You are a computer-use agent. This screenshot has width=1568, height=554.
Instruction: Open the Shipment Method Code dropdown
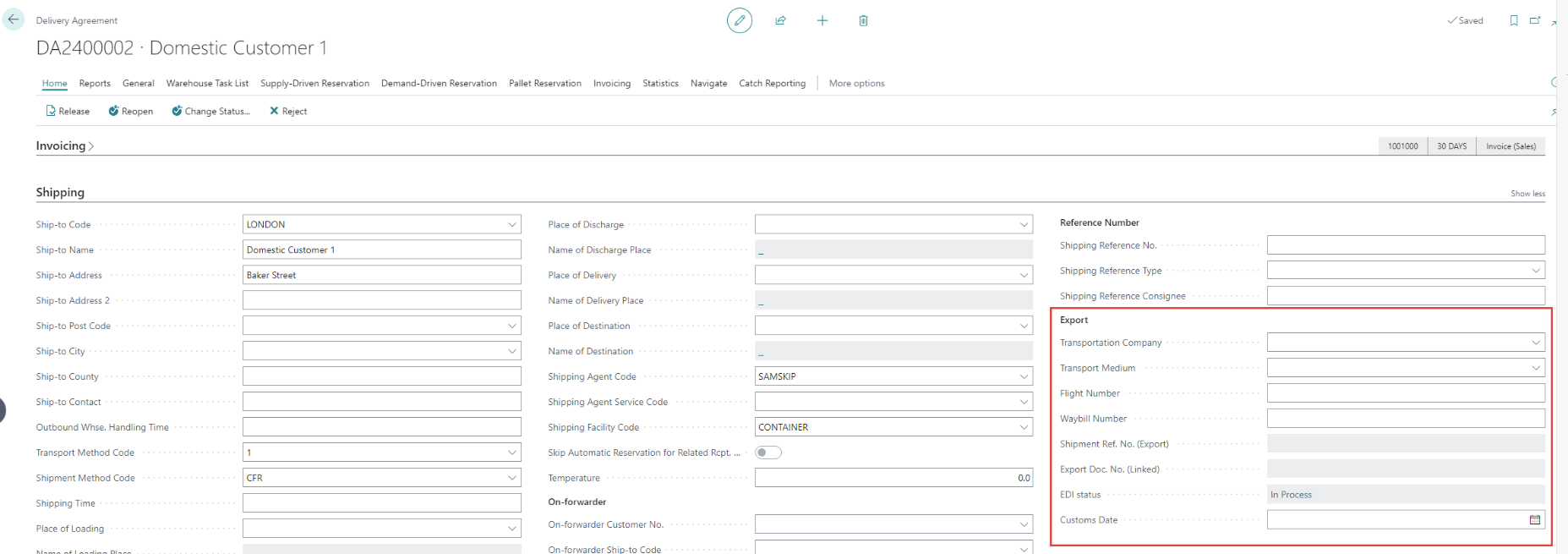pos(511,478)
